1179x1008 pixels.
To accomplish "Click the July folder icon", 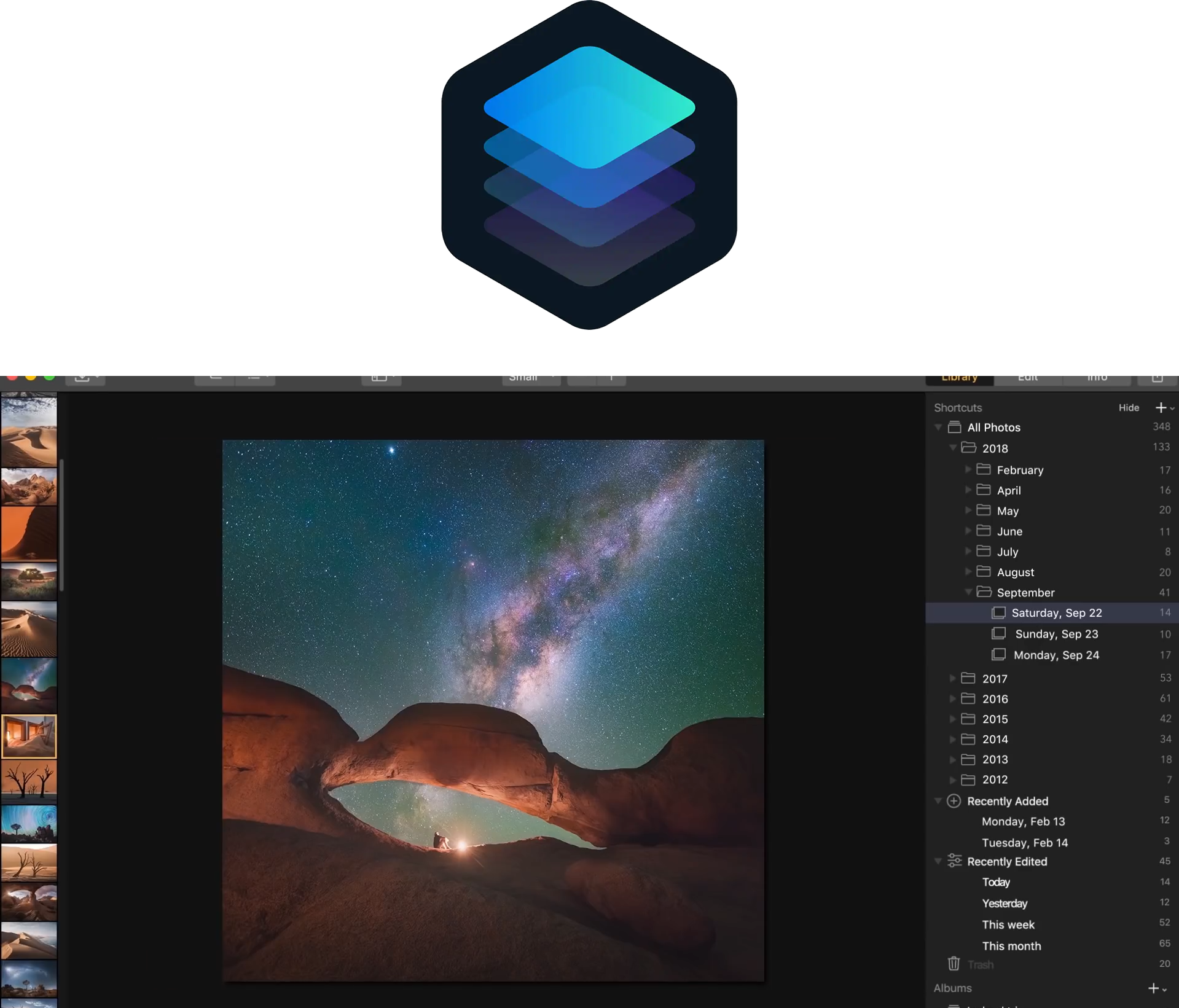I will [984, 551].
